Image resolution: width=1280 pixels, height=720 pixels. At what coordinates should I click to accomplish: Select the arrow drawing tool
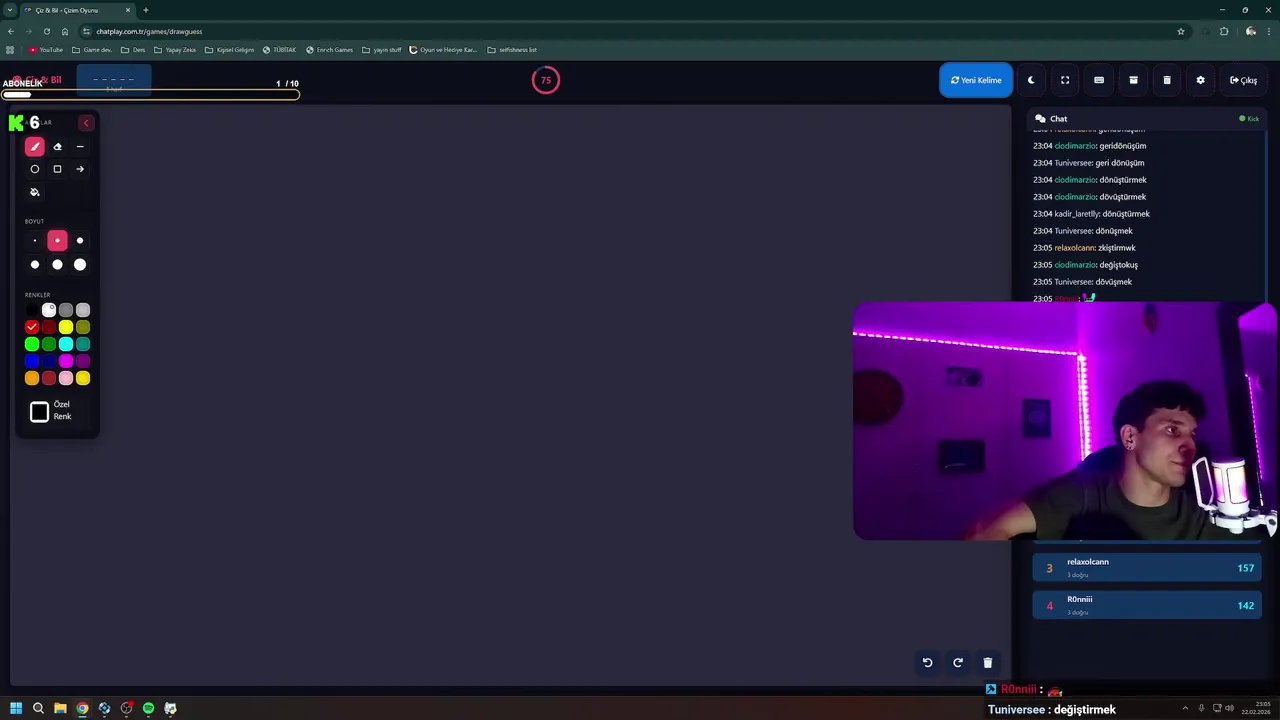80,169
